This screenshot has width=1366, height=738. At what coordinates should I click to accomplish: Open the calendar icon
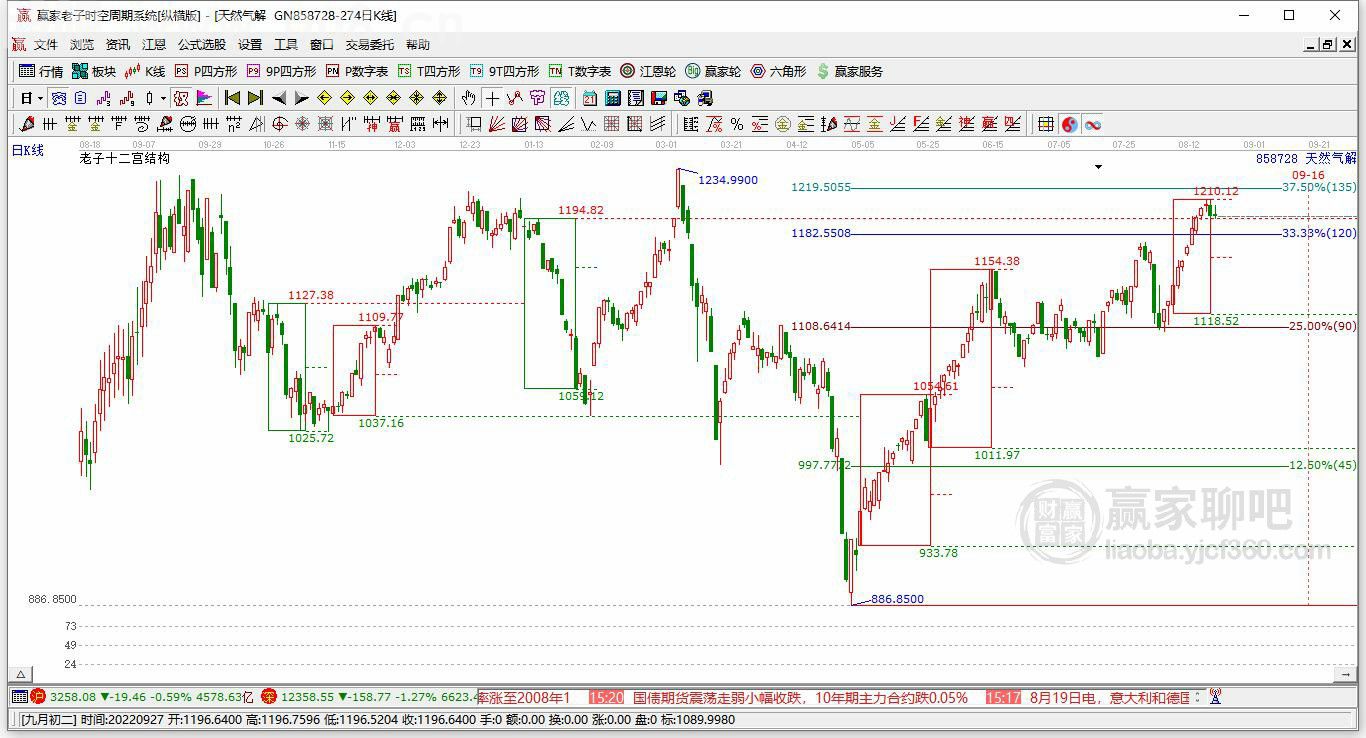pyautogui.click(x=590, y=98)
